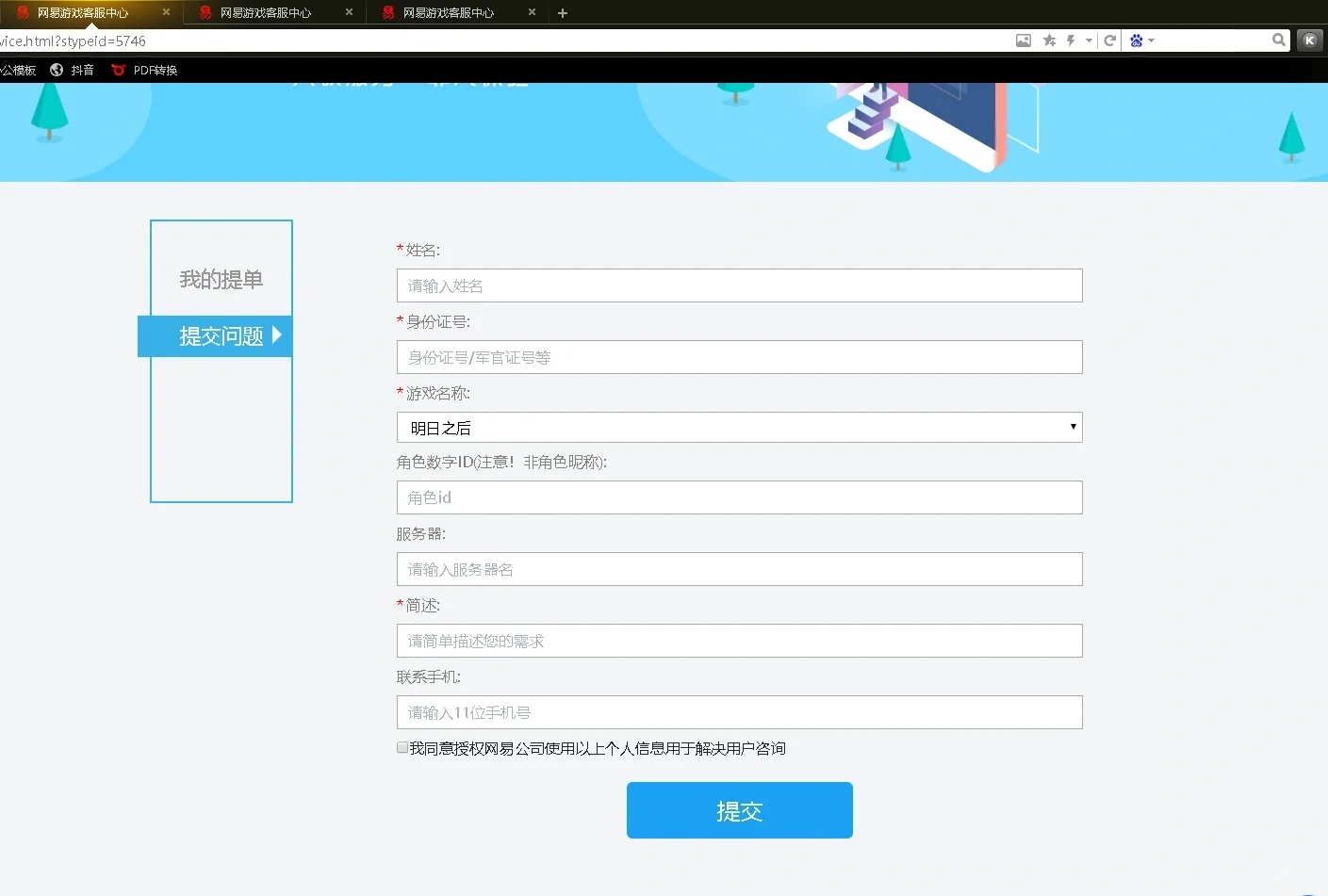Screen dimensions: 1328x896
Task: Select 提交问题 in sidebar
Action: (215, 336)
